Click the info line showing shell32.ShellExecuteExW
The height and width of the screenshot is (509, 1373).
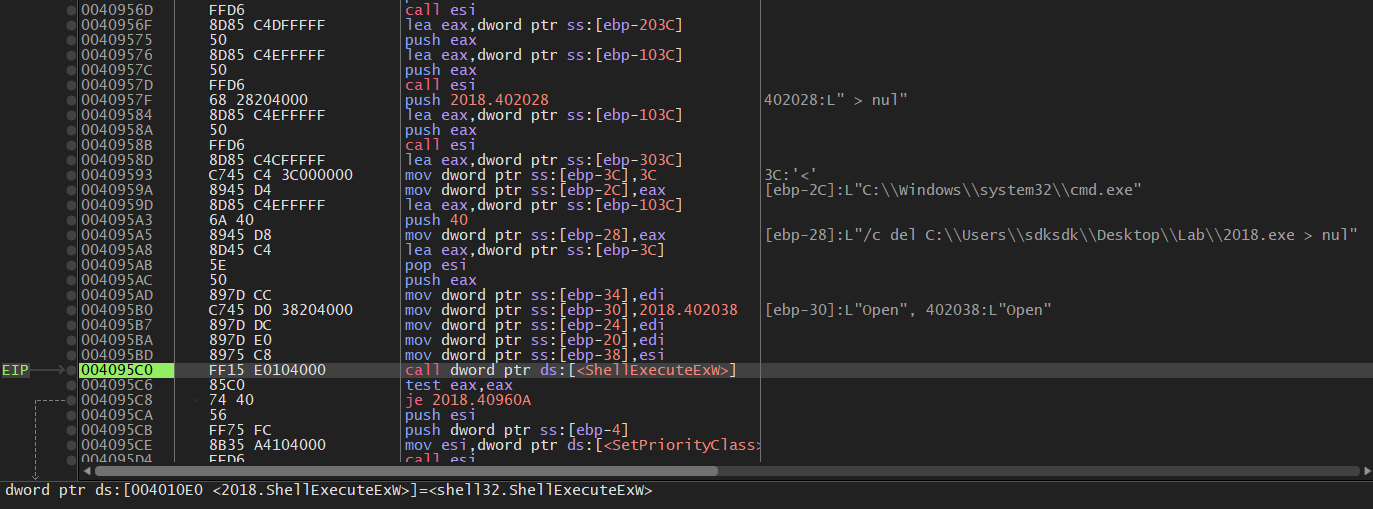[329, 491]
